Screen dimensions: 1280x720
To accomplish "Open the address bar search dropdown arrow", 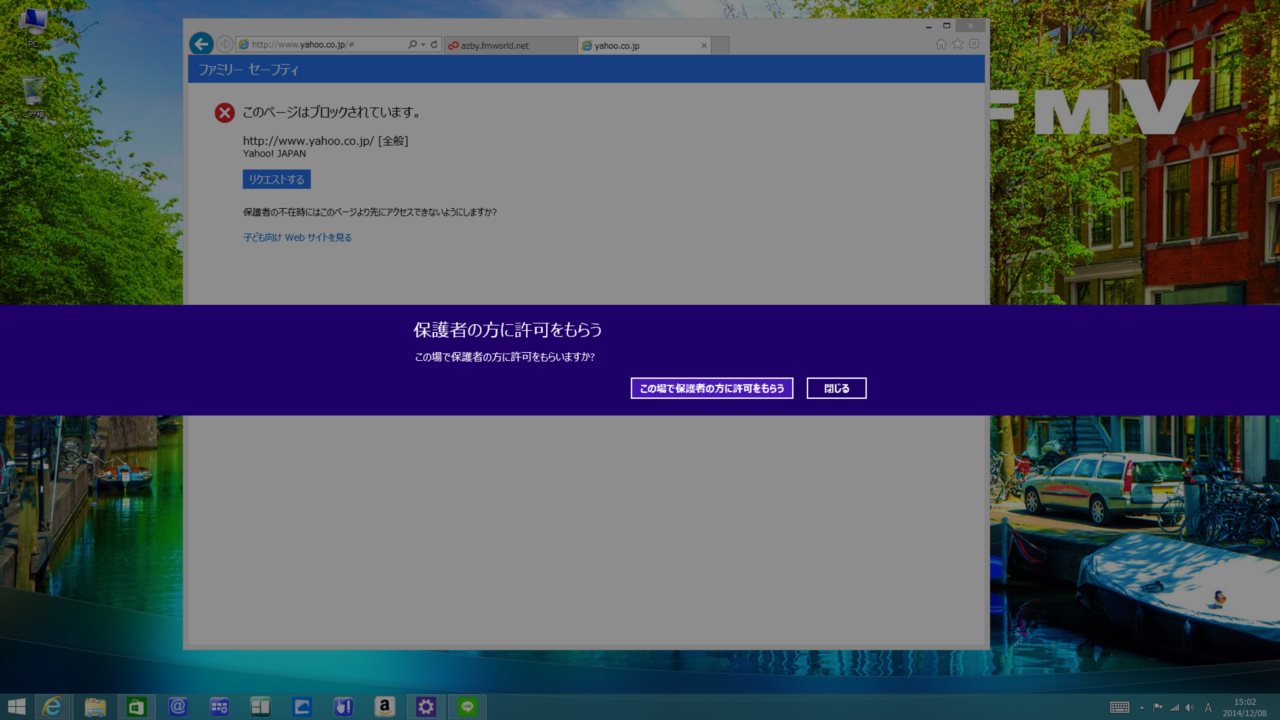I will 423,45.
